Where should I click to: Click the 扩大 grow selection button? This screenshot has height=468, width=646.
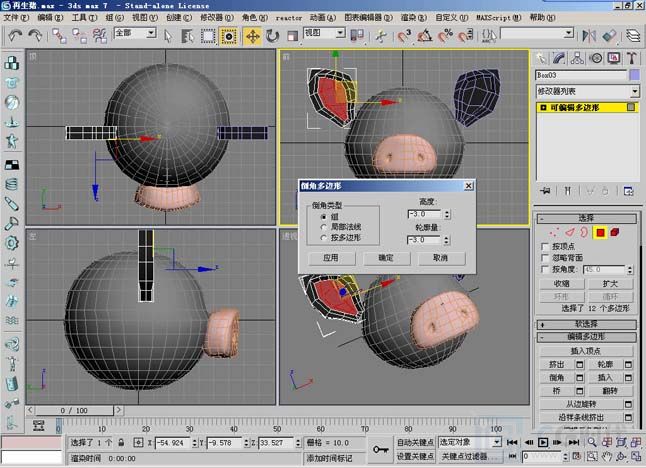[610, 284]
